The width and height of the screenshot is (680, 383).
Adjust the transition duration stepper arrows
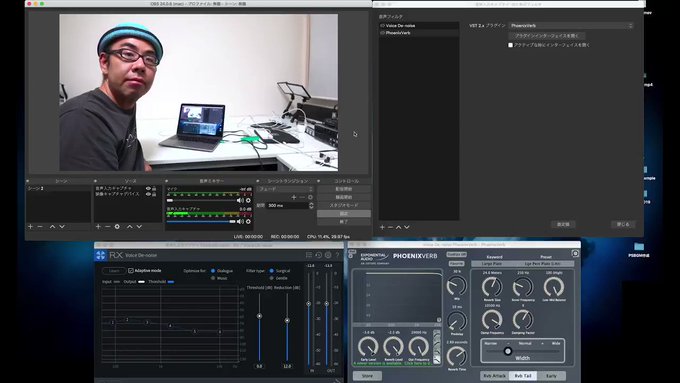click(311, 205)
